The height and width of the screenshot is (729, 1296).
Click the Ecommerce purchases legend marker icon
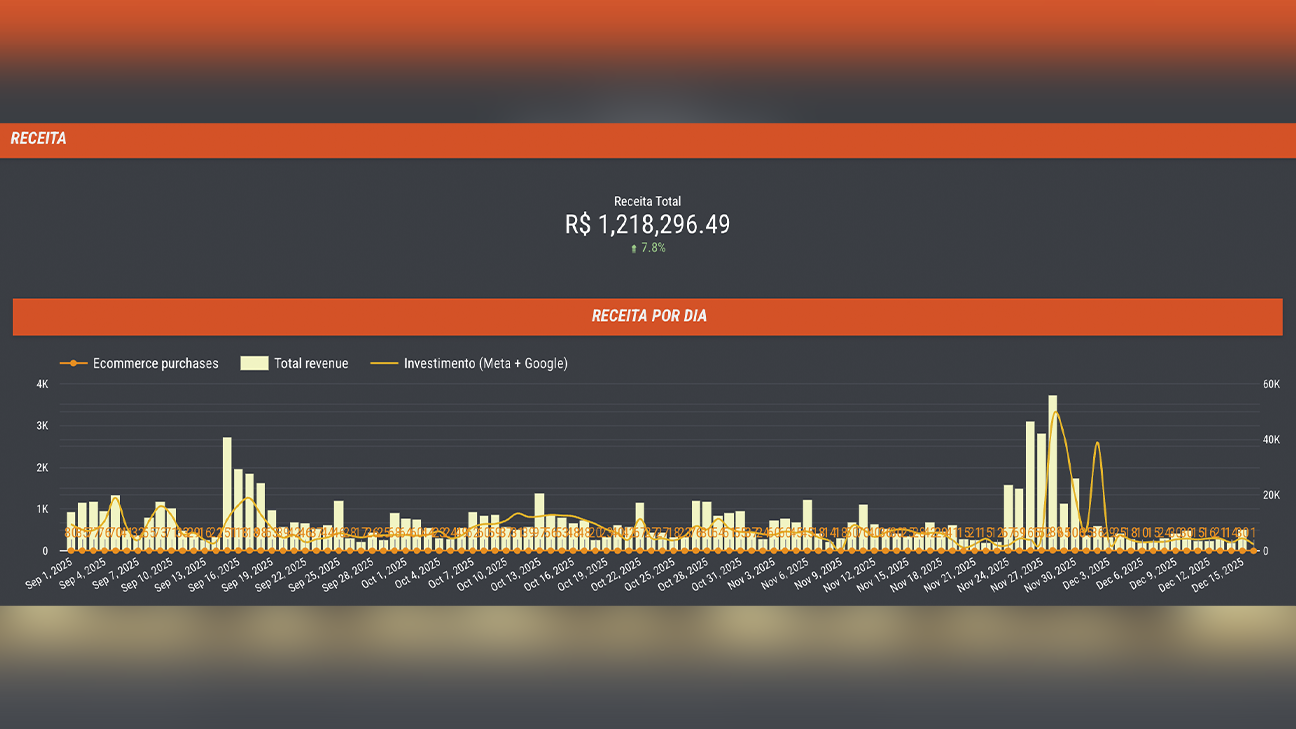click(x=72, y=364)
